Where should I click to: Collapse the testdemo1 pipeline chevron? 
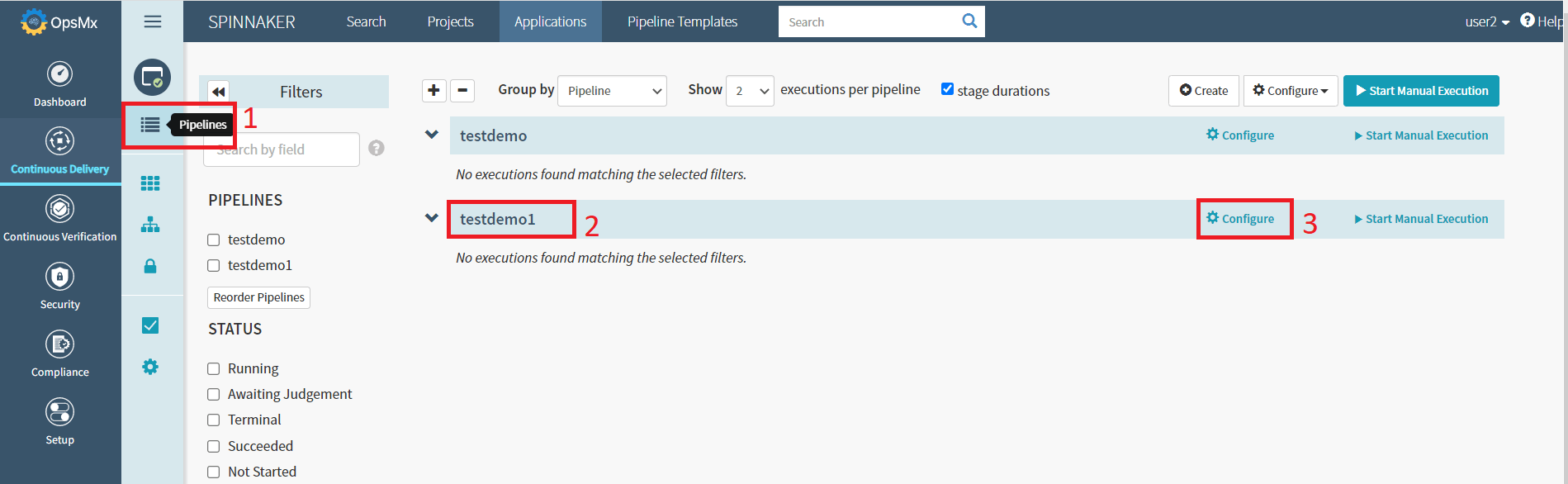pyautogui.click(x=431, y=218)
